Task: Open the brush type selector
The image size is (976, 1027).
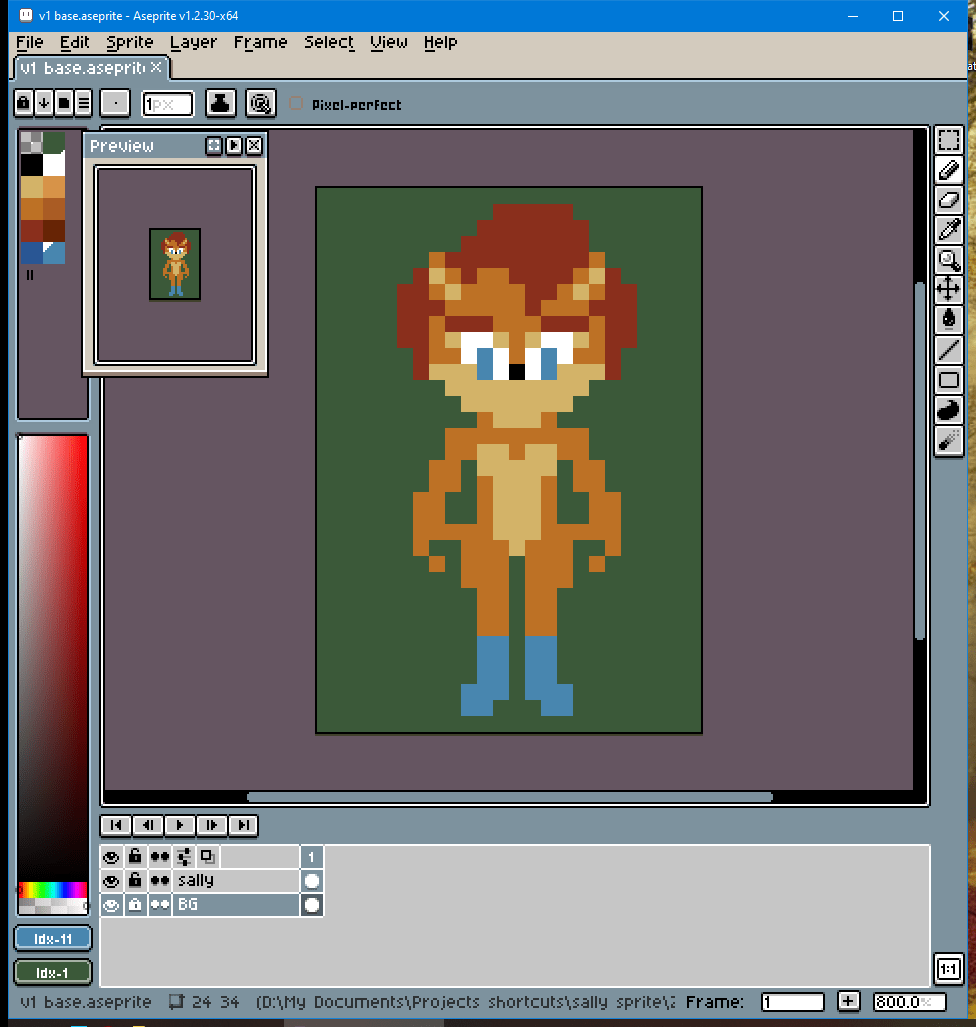Action: pyautogui.click(x=116, y=102)
